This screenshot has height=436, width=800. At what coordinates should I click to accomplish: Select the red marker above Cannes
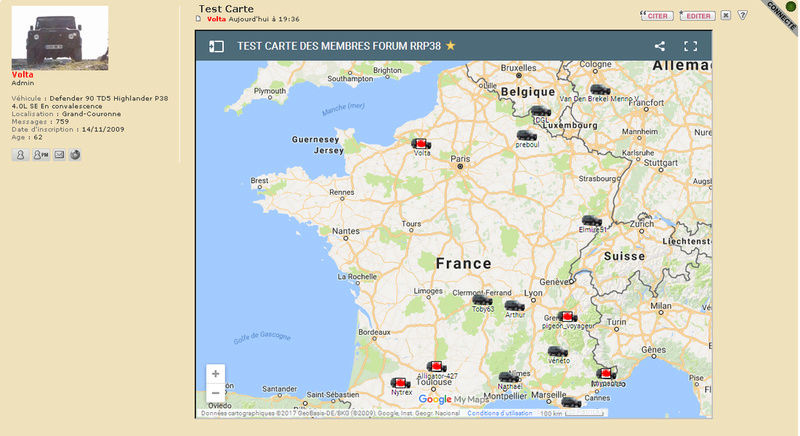(606, 374)
